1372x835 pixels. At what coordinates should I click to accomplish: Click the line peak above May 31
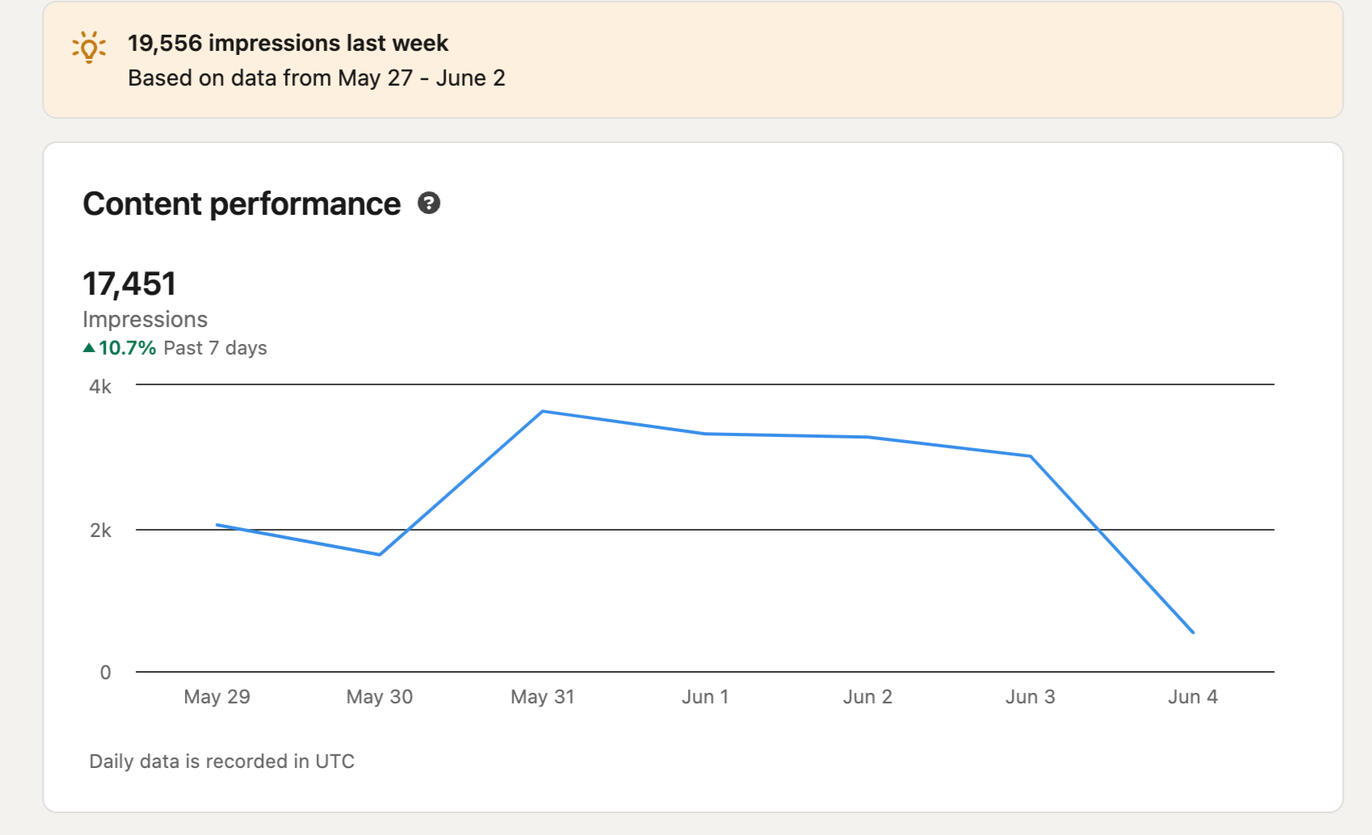542,411
